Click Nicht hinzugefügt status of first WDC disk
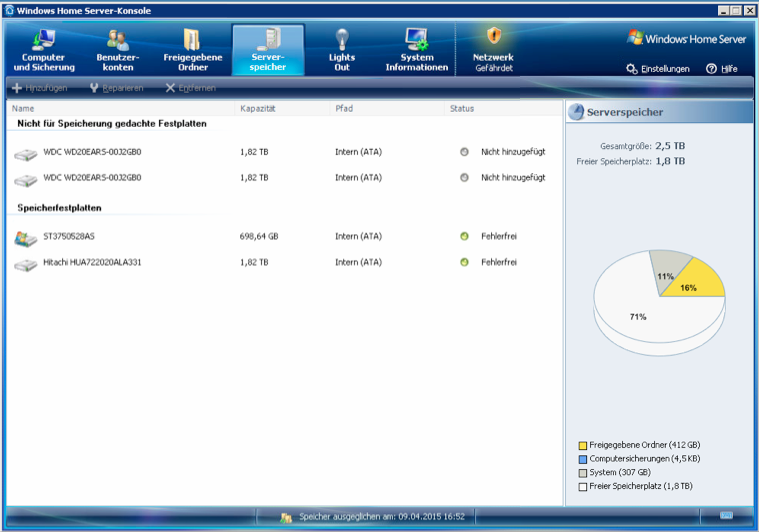759x532 pixels. click(513, 152)
